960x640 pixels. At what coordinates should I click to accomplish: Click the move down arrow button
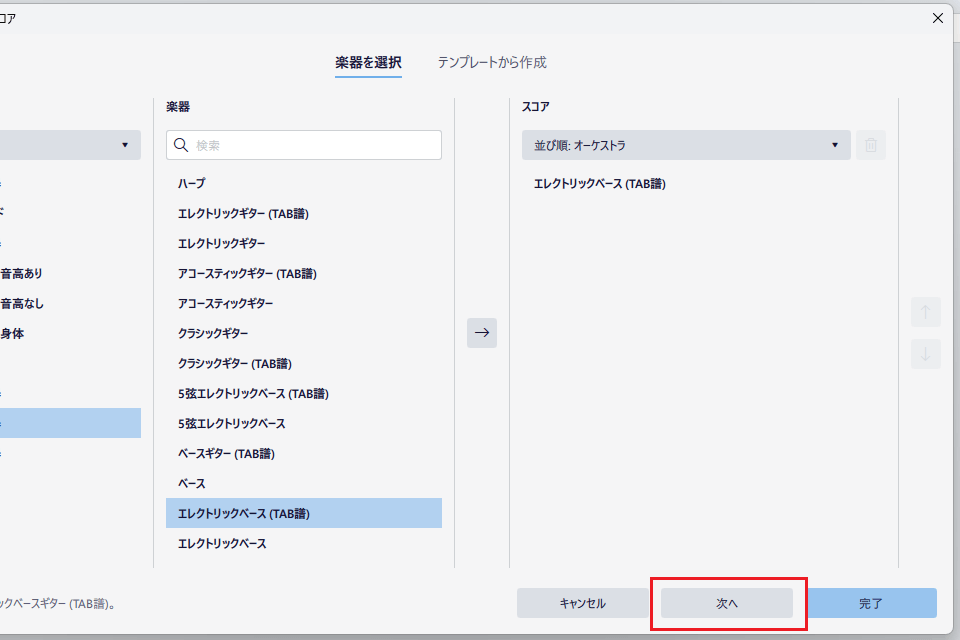pos(925,353)
